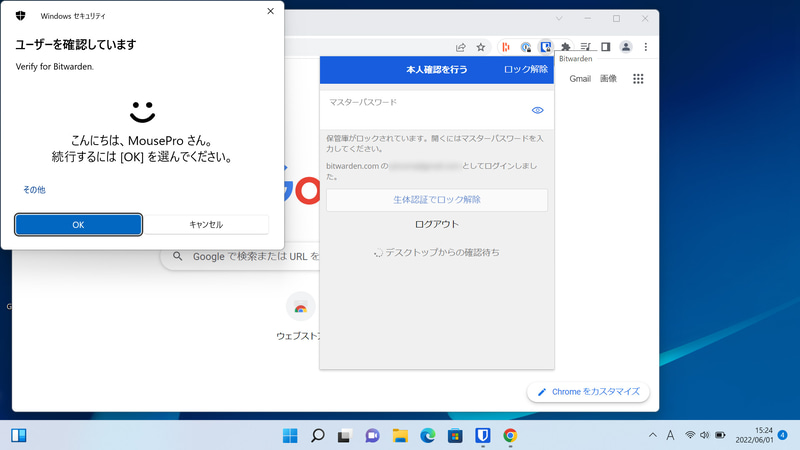The height and width of the screenshot is (450, 800).
Task: Open clock showing 15:24
Action: [754, 435]
